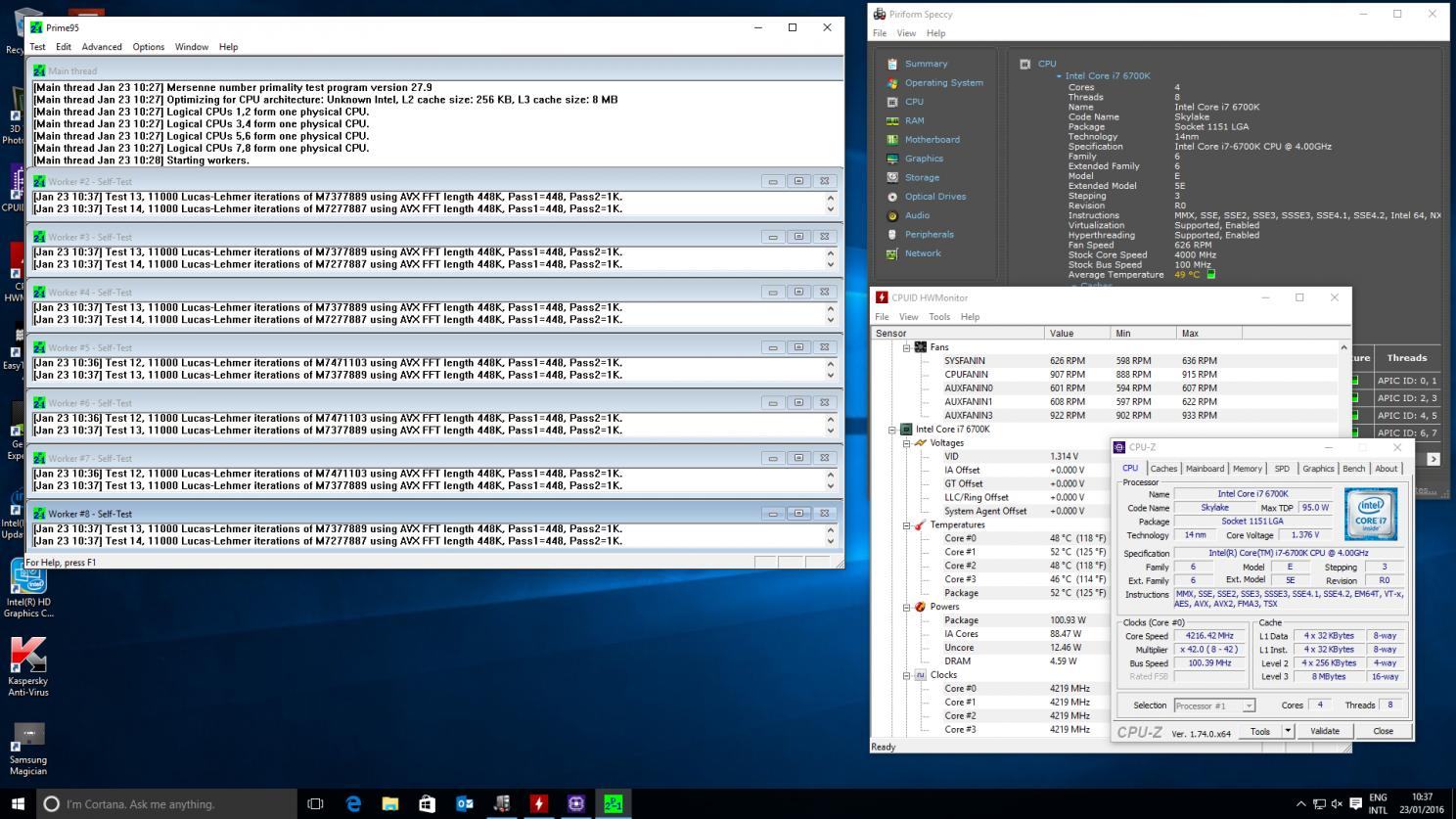Viewport: 1456px width, 819px height.
Task: Click the Validate button in CPU-Z
Action: pyautogui.click(x=1324, y=731)
